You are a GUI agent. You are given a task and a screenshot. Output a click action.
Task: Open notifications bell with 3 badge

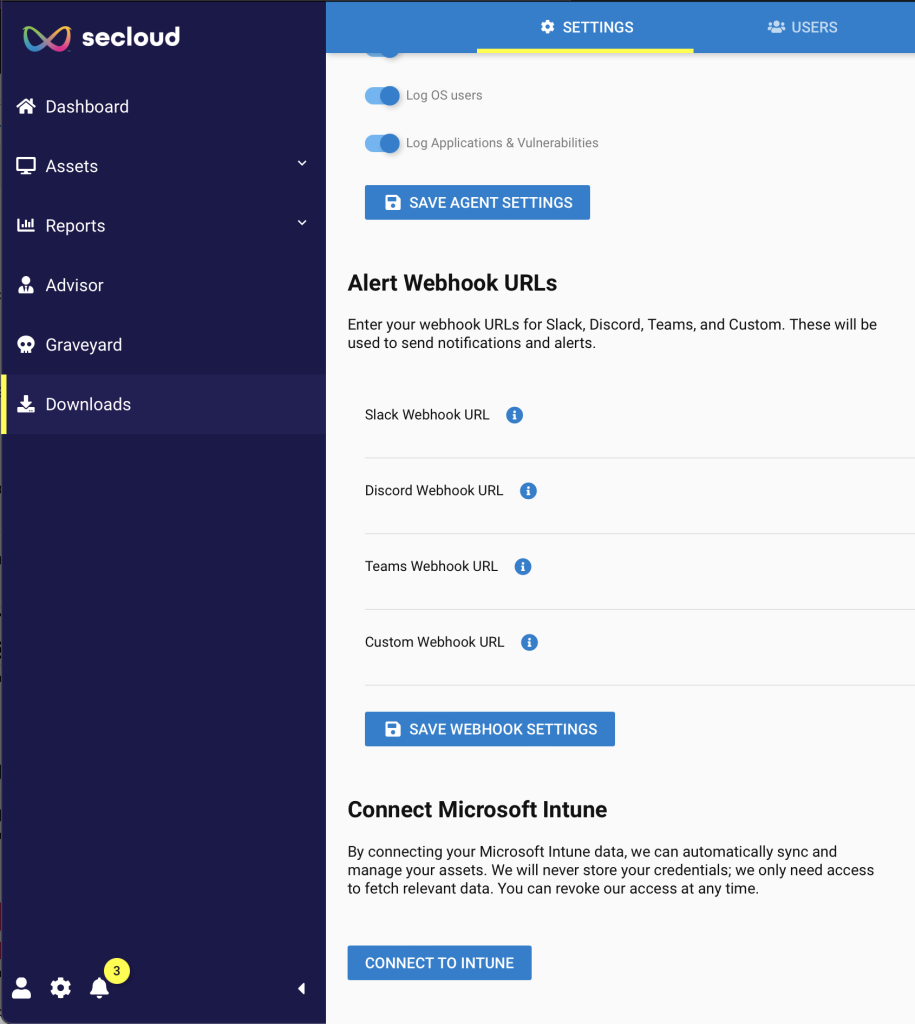coord(100,987)
